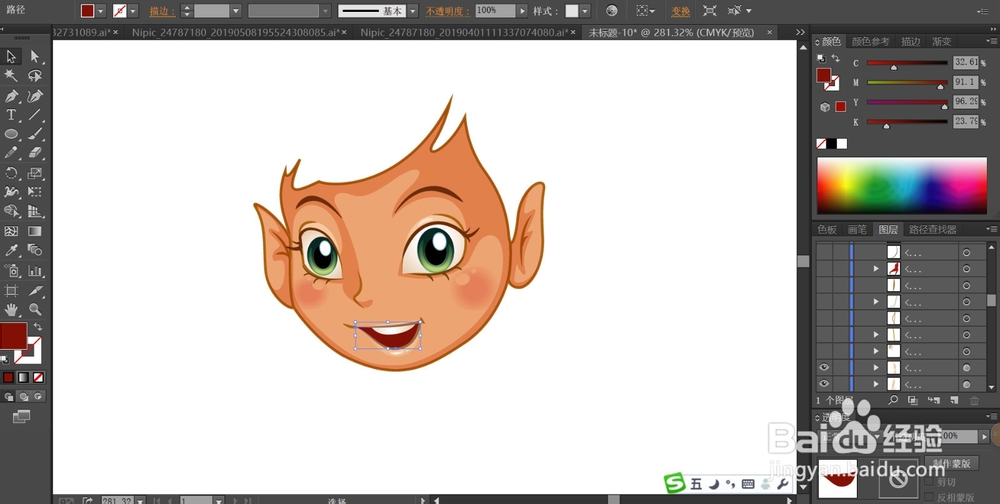1000x504 pixels.
Task: Click the 不透明度 opacity link
Action: tap(447, 11)
